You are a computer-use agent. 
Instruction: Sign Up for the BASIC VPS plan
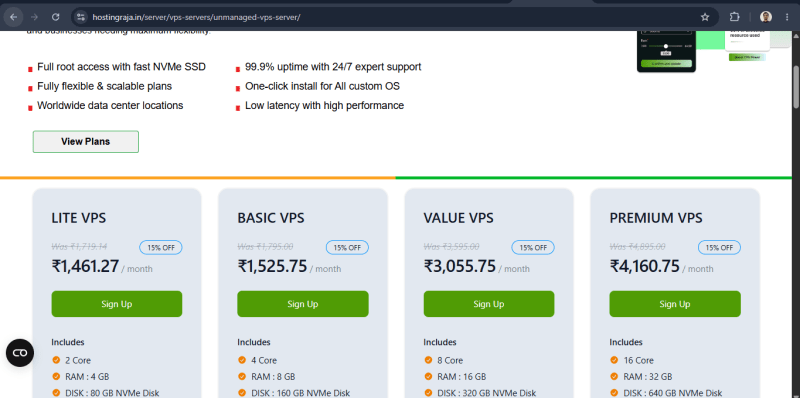point(303,304)
